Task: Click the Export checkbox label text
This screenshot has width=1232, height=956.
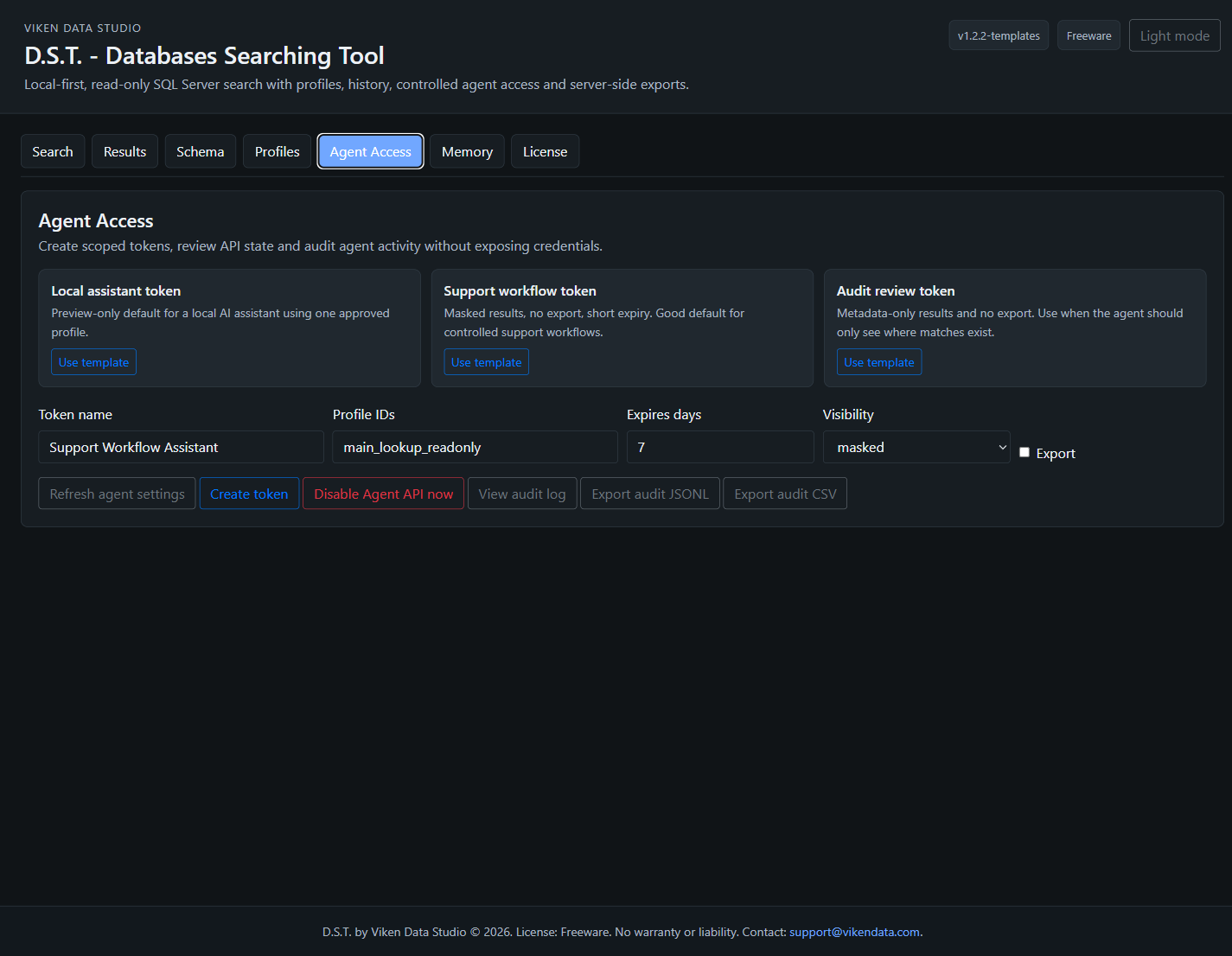Action: [x=1056, y=453]
